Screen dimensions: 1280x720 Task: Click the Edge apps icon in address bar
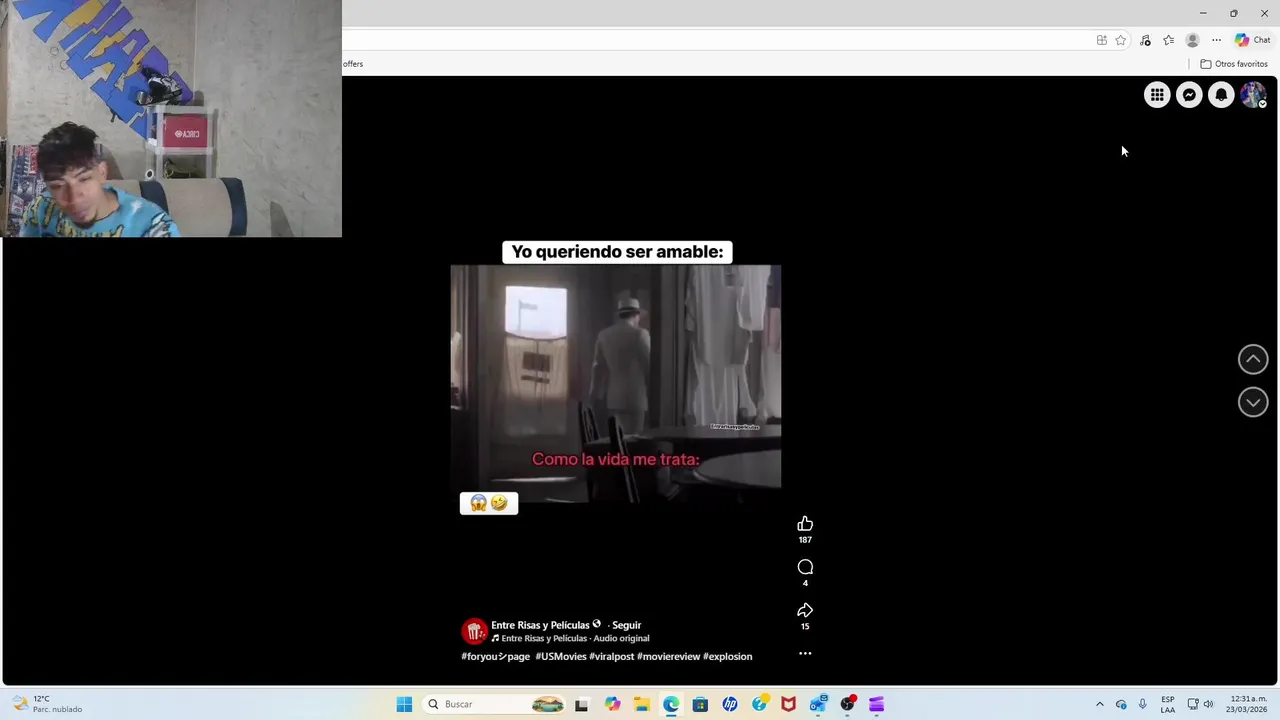pyautogui.click(x=1101, y=40)
